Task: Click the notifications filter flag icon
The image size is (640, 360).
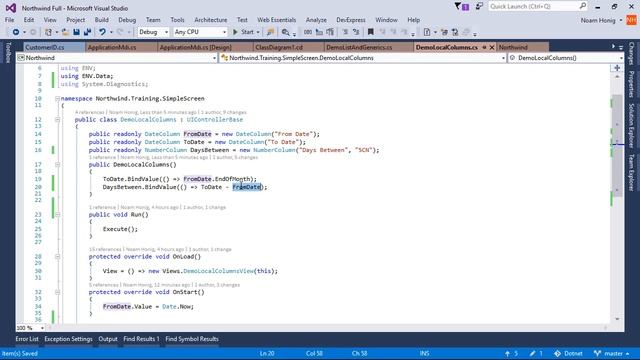Action: pyautogui.click(x=458, y=6)
